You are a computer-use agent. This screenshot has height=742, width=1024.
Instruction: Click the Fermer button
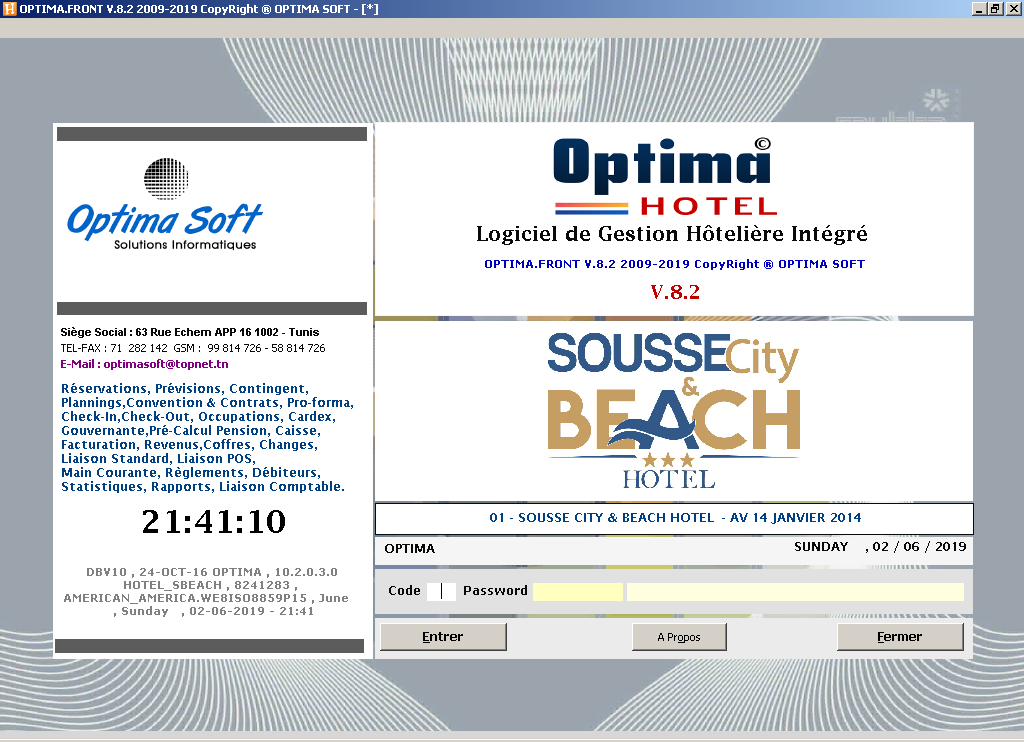point(900,637)
